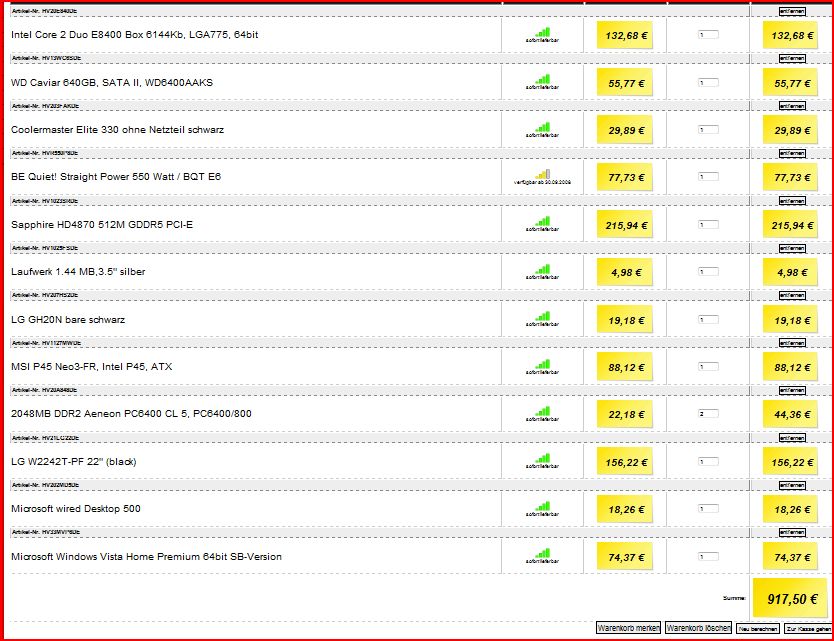
Task: Click 'Sapphire HD4870 512M GDDR5 PCI-E' text
Action: point(102,224)
